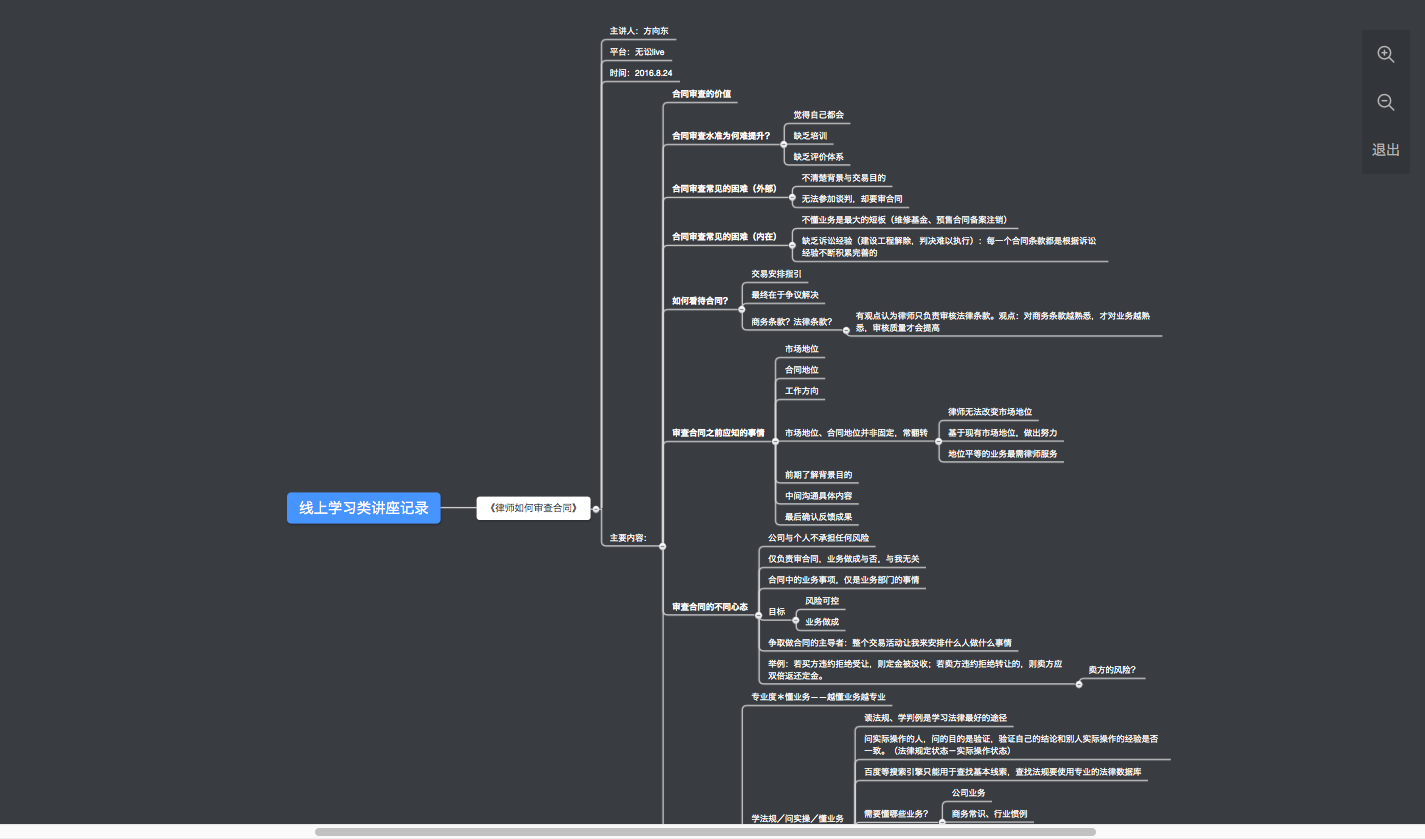Image resolution: width=1425 pixels, height=839 pixels.
Task: Select the 工作方向 node
Action: 801,391
